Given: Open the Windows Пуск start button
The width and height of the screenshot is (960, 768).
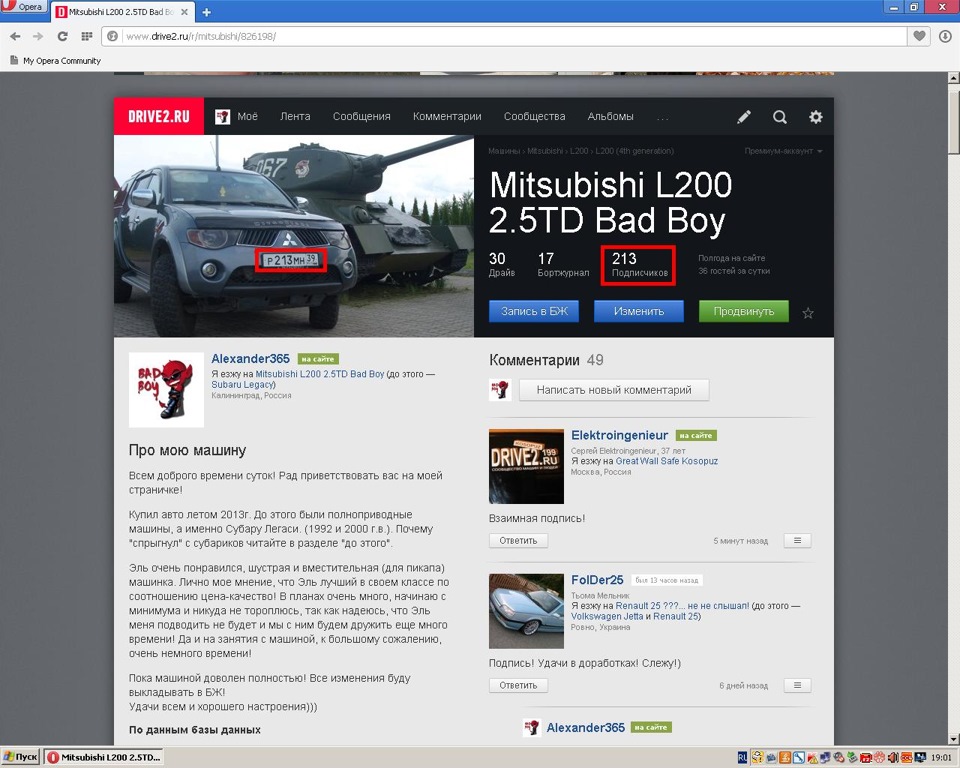Looking at the screenshot, I should click(20, 758).
